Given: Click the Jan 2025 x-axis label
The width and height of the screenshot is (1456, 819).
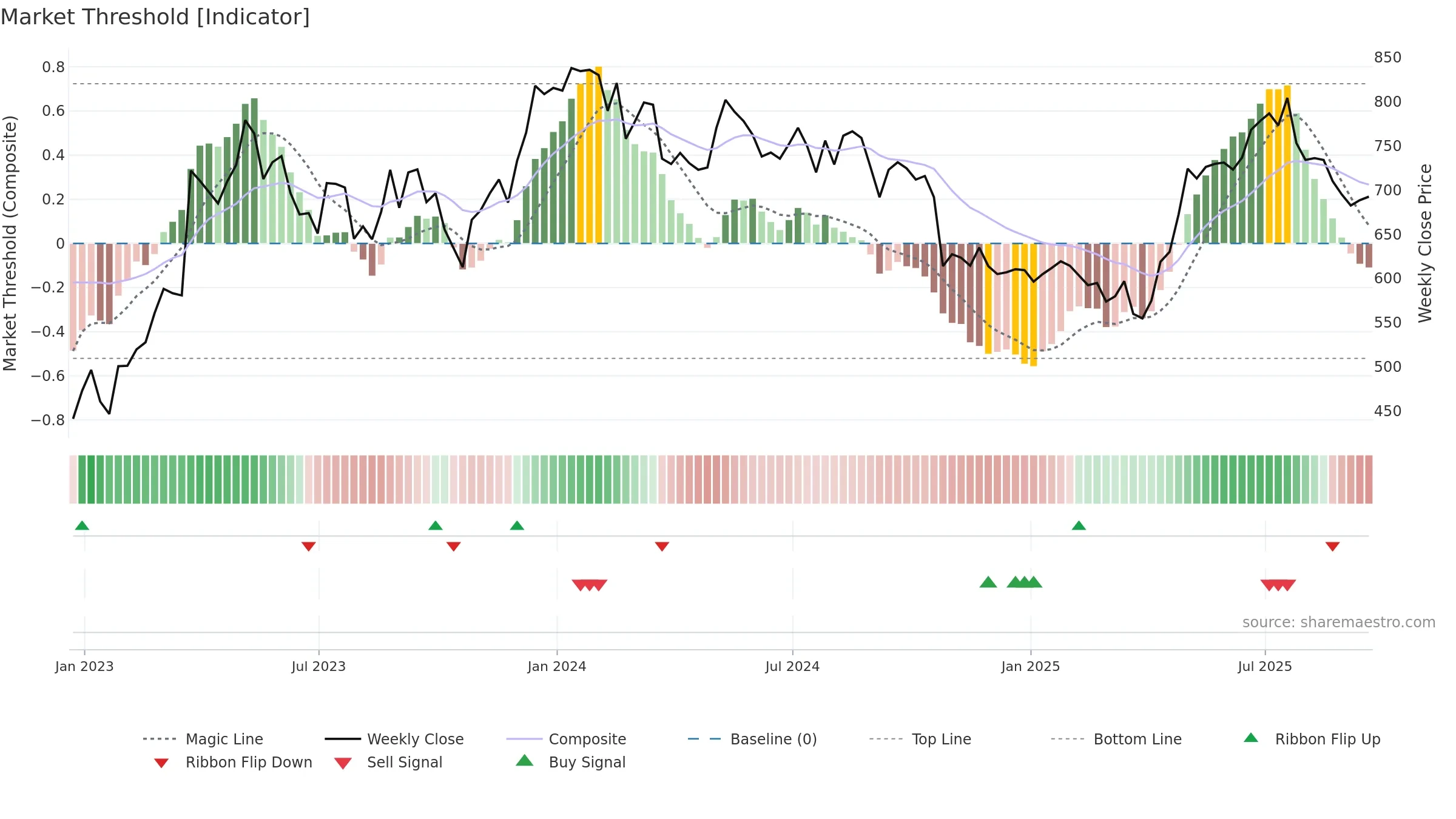Looking at the screenshot, I should 1031,666.
